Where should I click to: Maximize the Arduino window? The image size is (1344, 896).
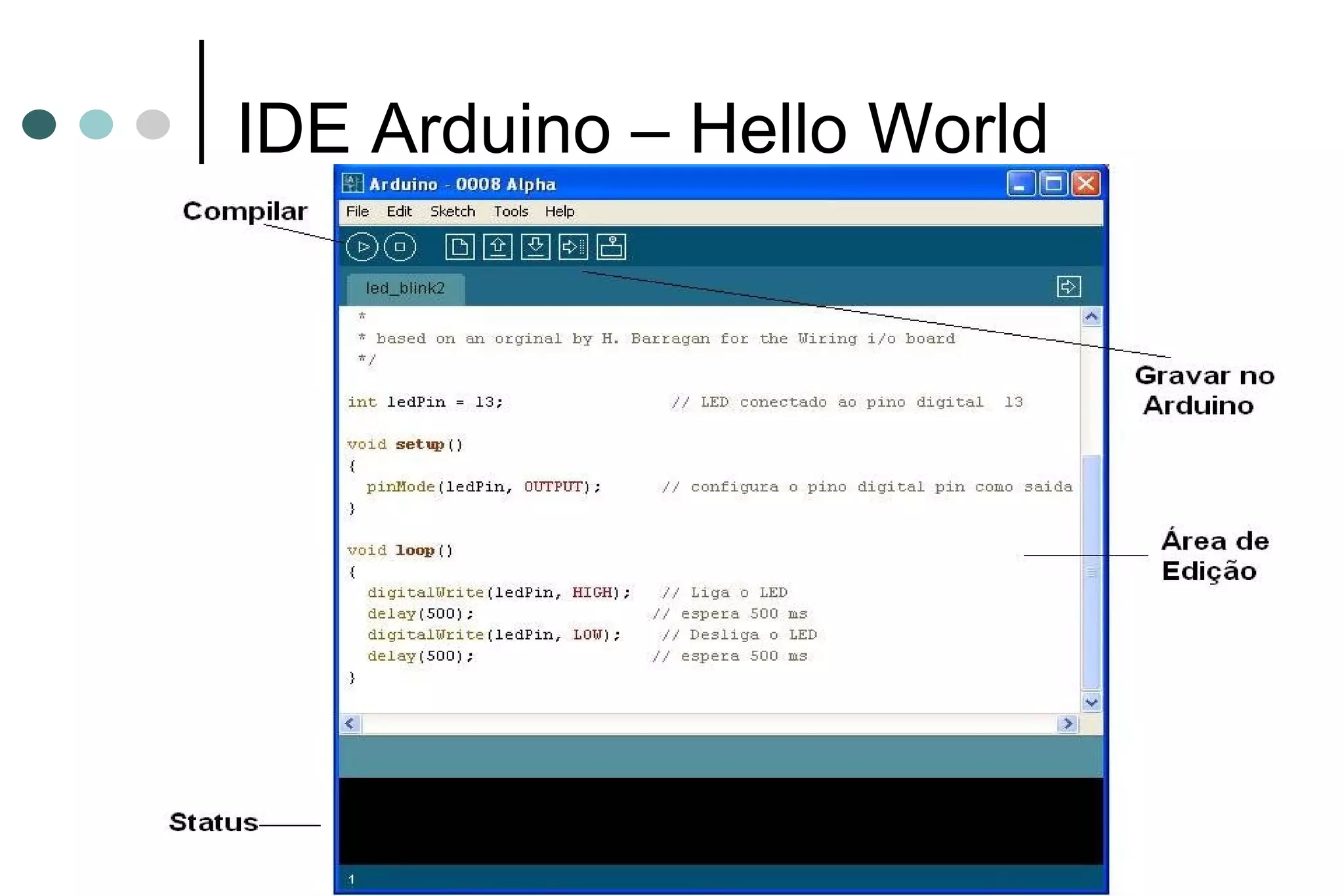[x=1053, y=184]
